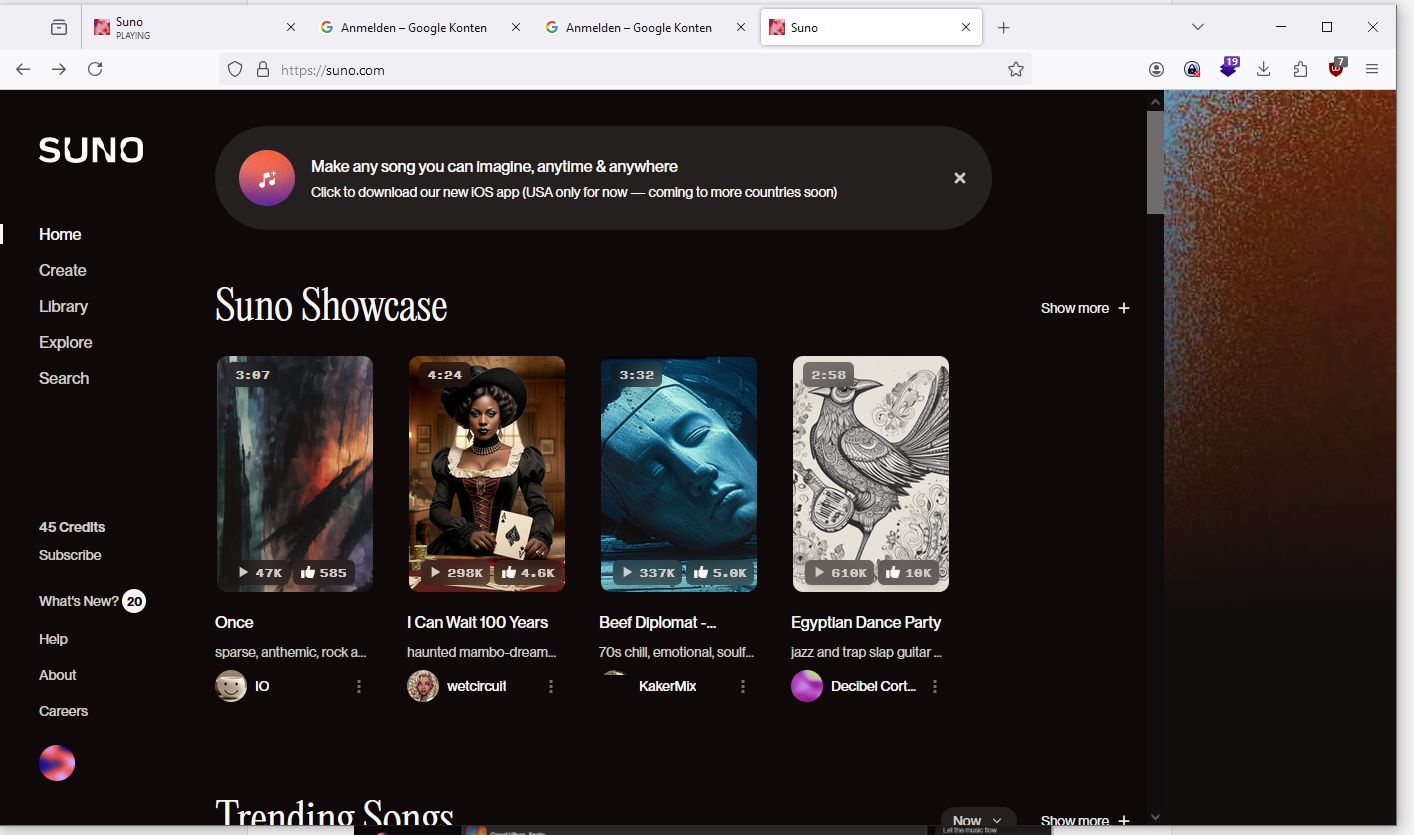Open the Downloads panel
1414x835 pixels.
pyautogui.click(x=1264, y=69)
